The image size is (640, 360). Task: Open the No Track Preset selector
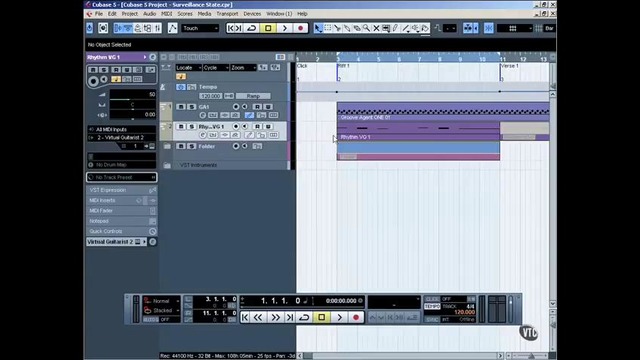122,177
